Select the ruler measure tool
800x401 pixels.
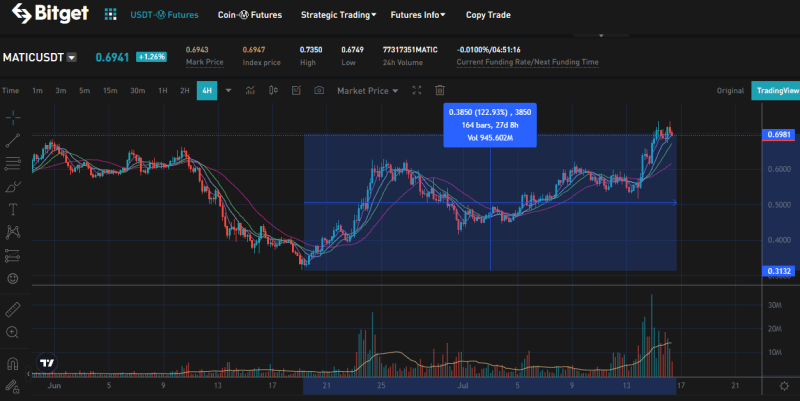pos(13,310)
